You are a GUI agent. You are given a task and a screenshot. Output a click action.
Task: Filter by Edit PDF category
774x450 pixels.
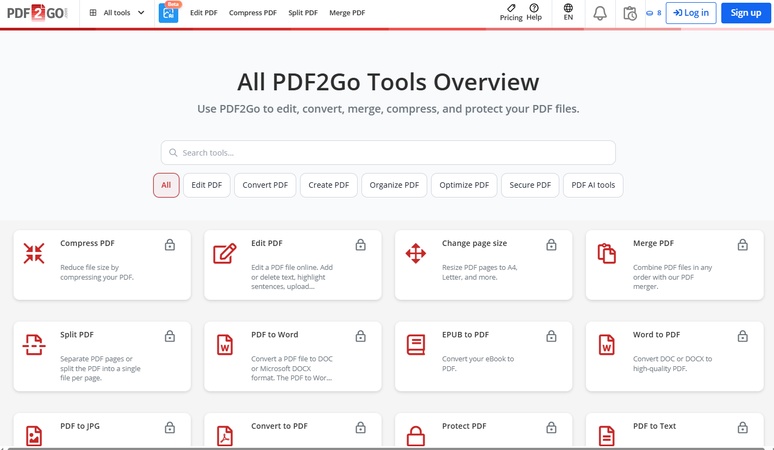206,185
